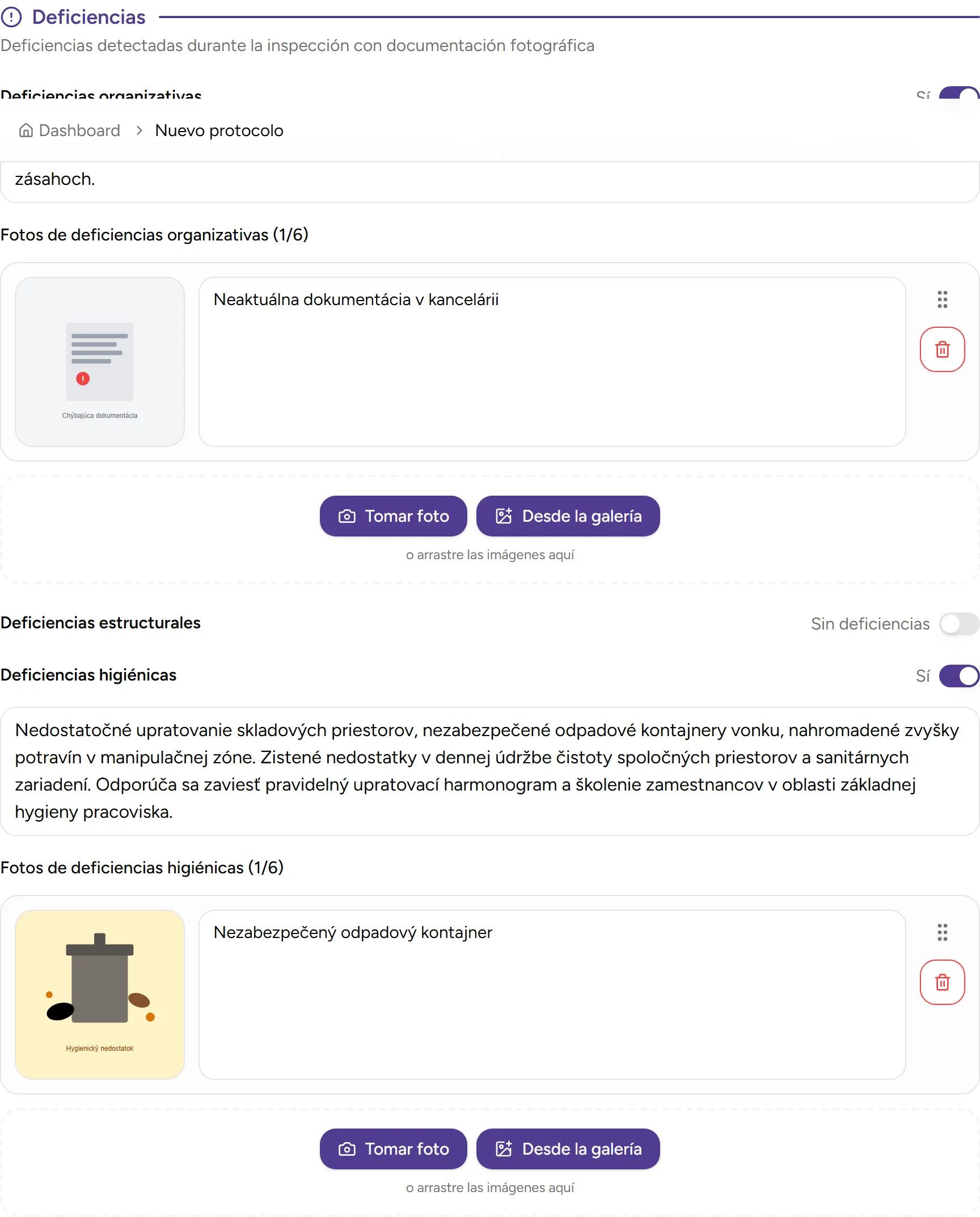The width and height of the screenshot is (980, 1217).
Task: Click drag handle of organizational deficiency photo
Action: pyautogui.click(x=942, y=299)
